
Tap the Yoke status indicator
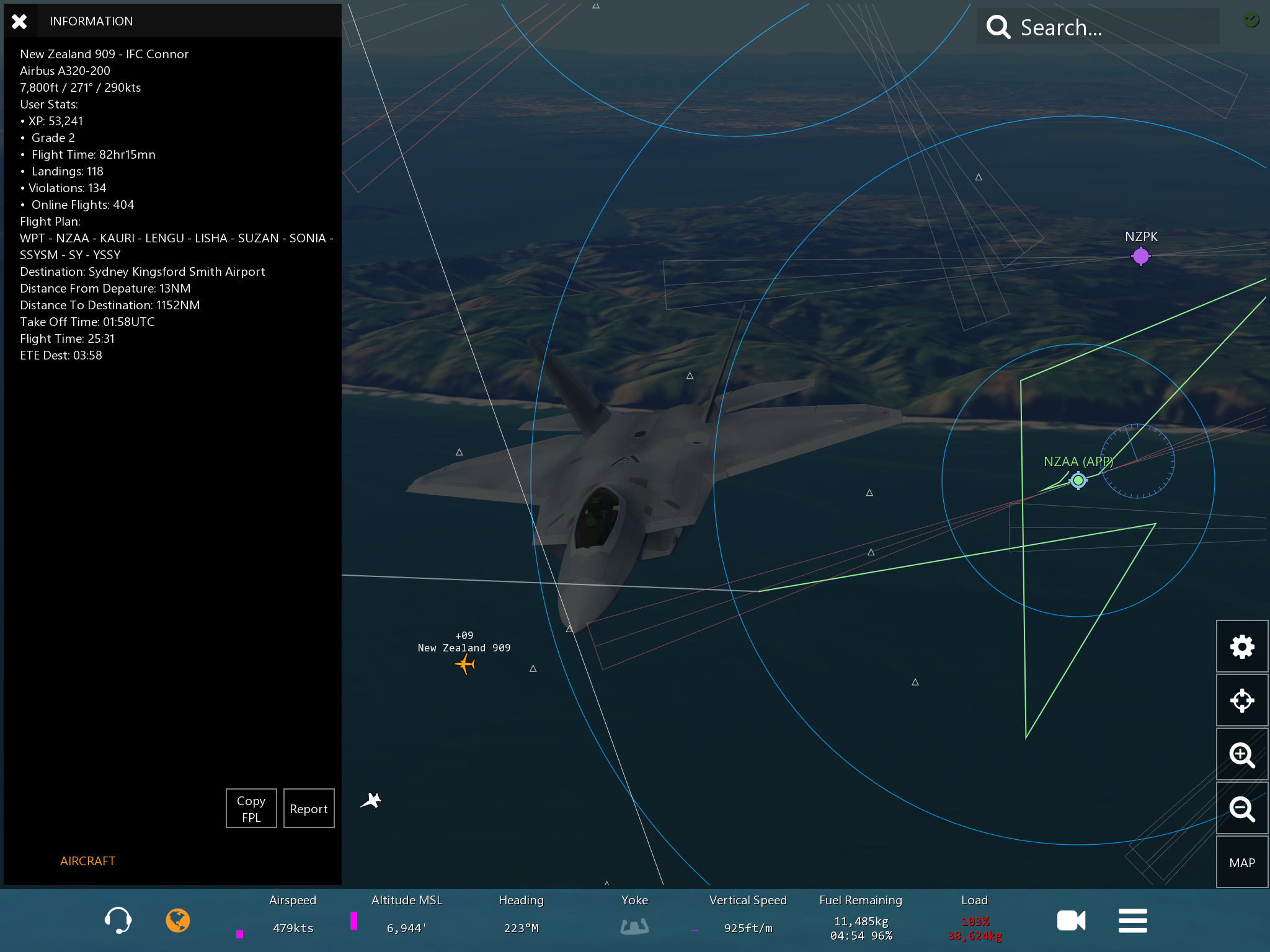(634, 926)
